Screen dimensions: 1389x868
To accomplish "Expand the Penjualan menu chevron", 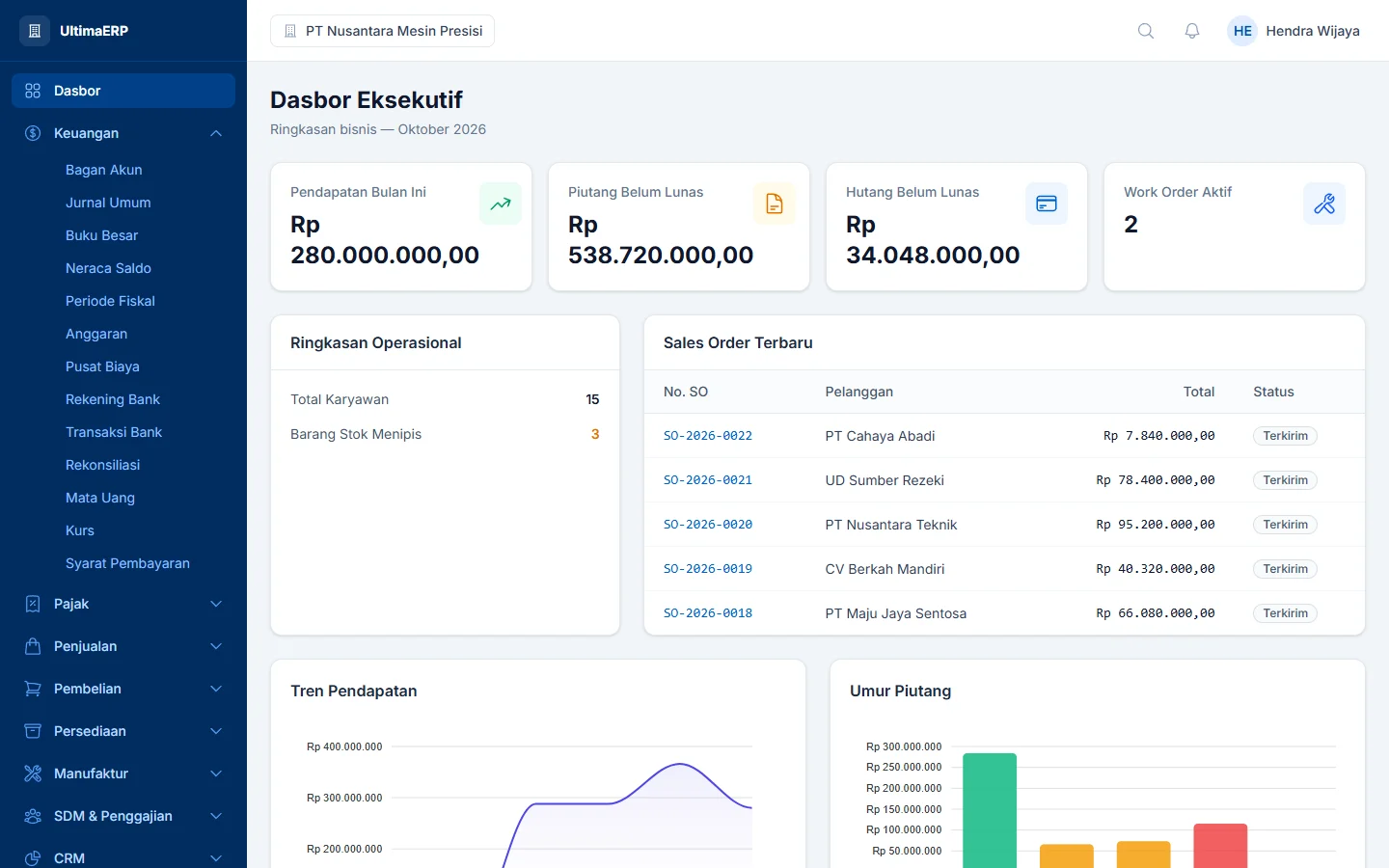I will coord(216,646).
